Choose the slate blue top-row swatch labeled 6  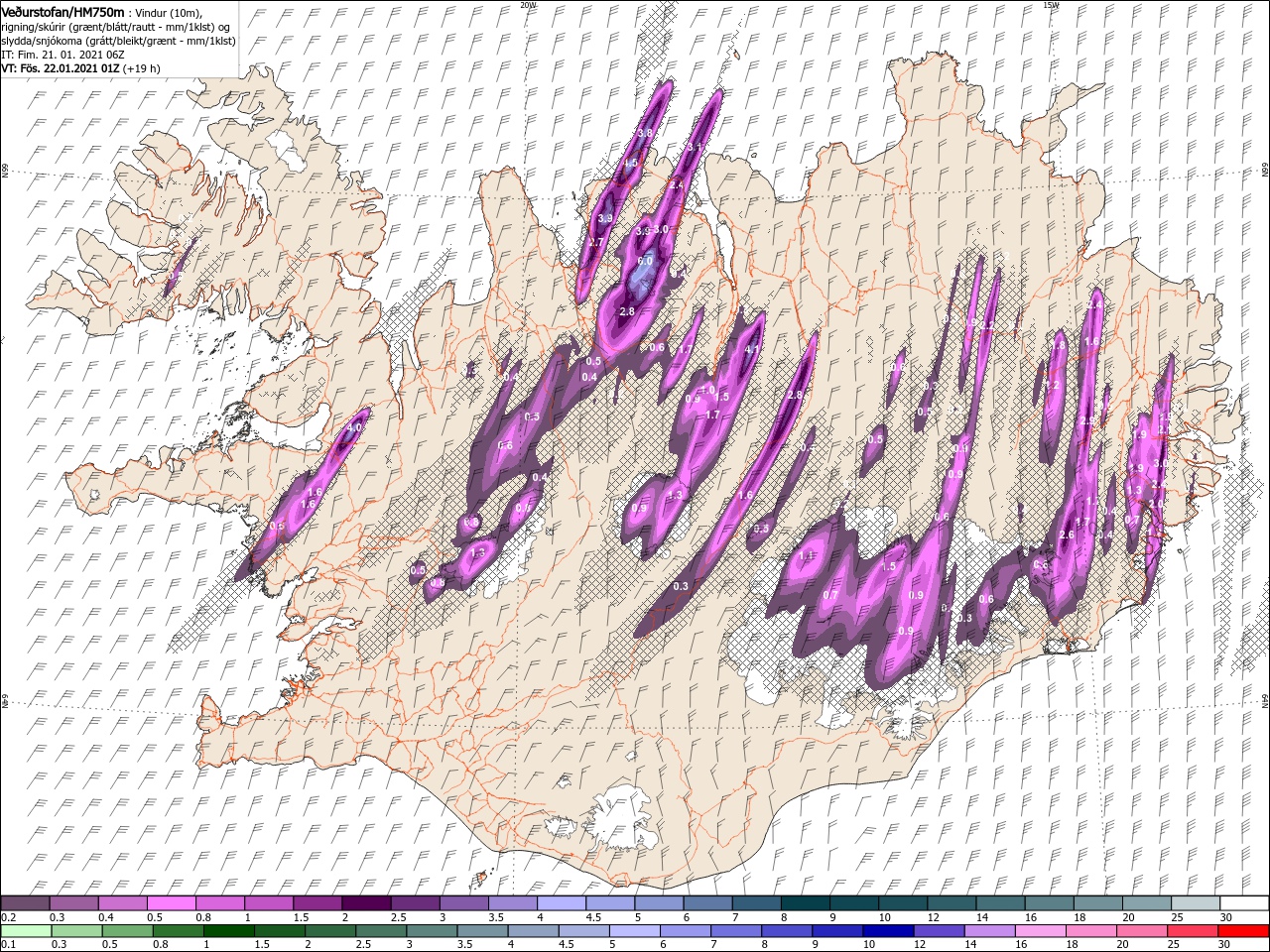708,903
